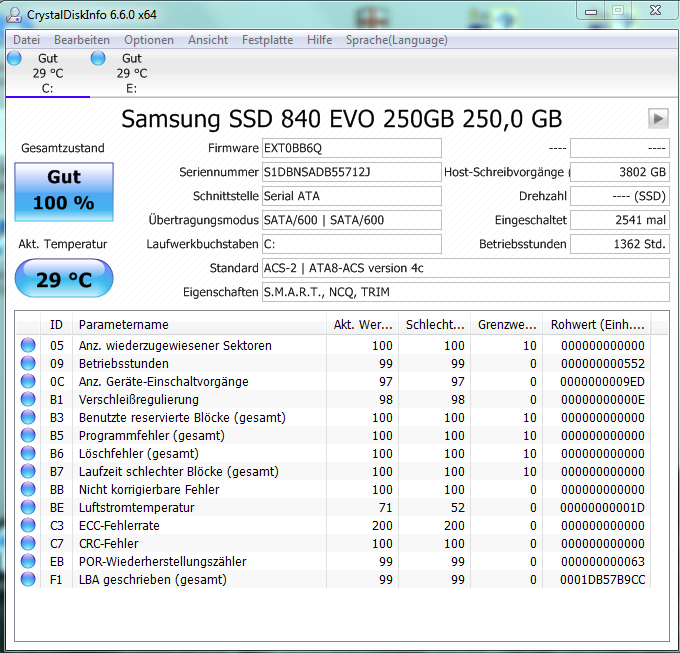Select 'Luftstromtemperatur' parameter name

coord(137,508)
